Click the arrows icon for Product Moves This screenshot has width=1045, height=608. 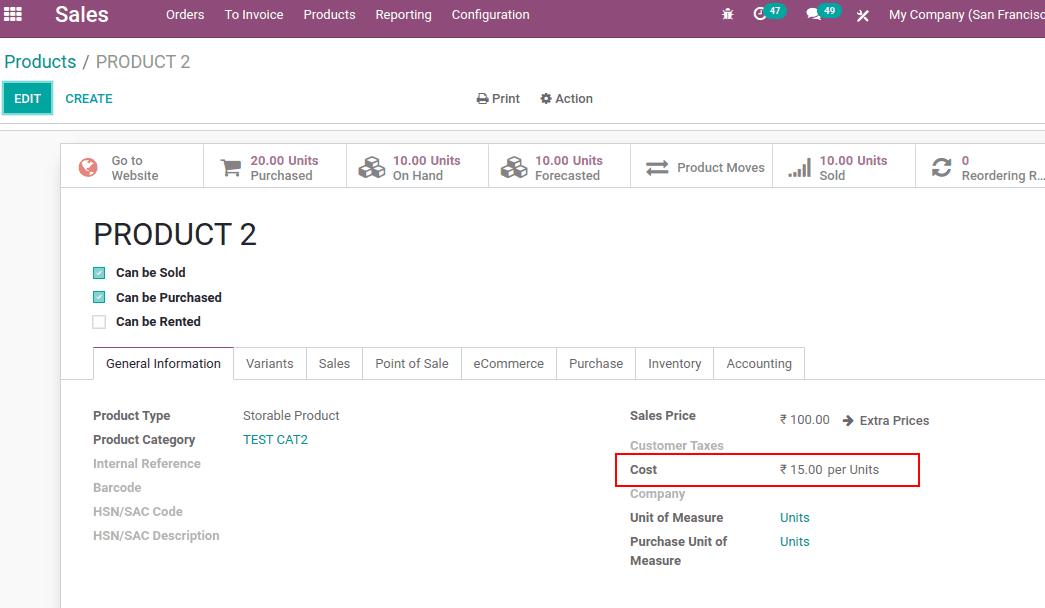click(657, 167)
